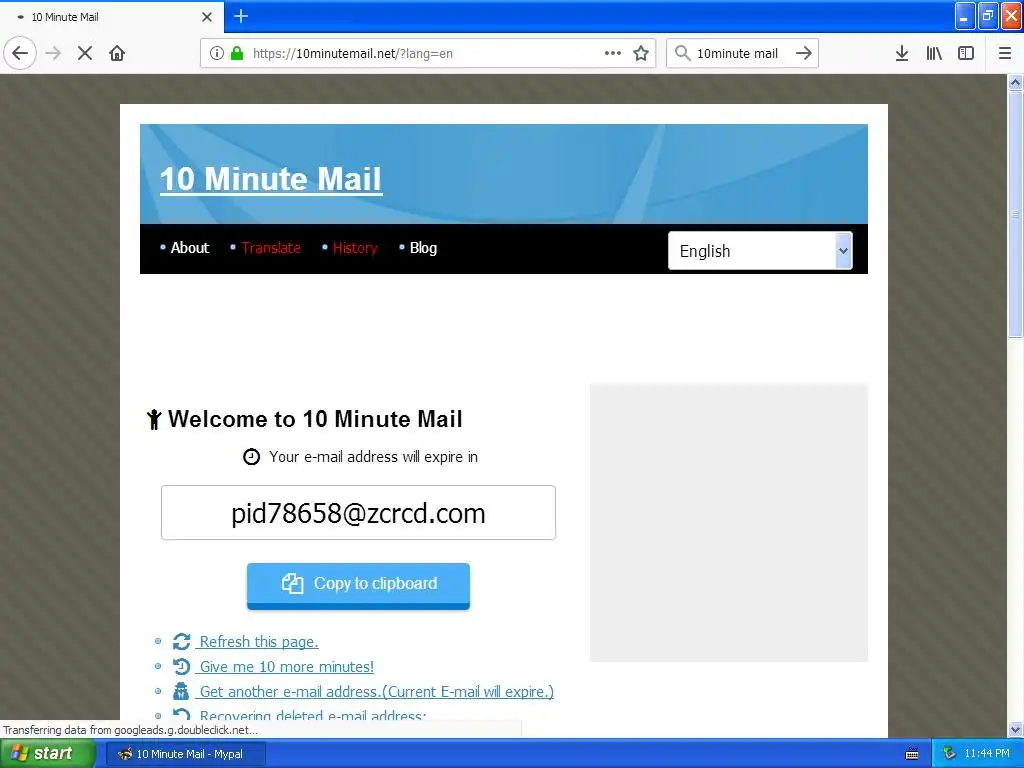
Task: Open the hamburger application menu
Action: pos(1005,53)
